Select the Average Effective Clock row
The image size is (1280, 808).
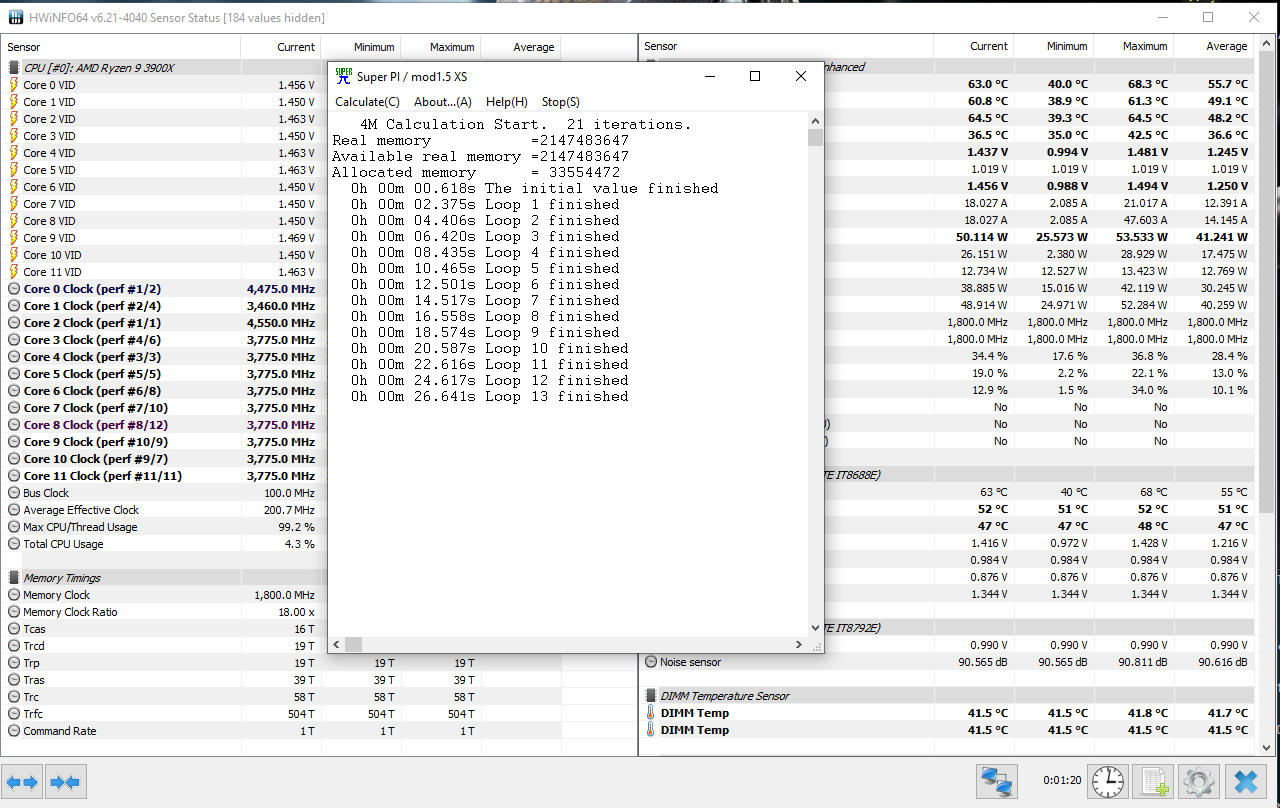pyautogui.click(x=162, y=510)
